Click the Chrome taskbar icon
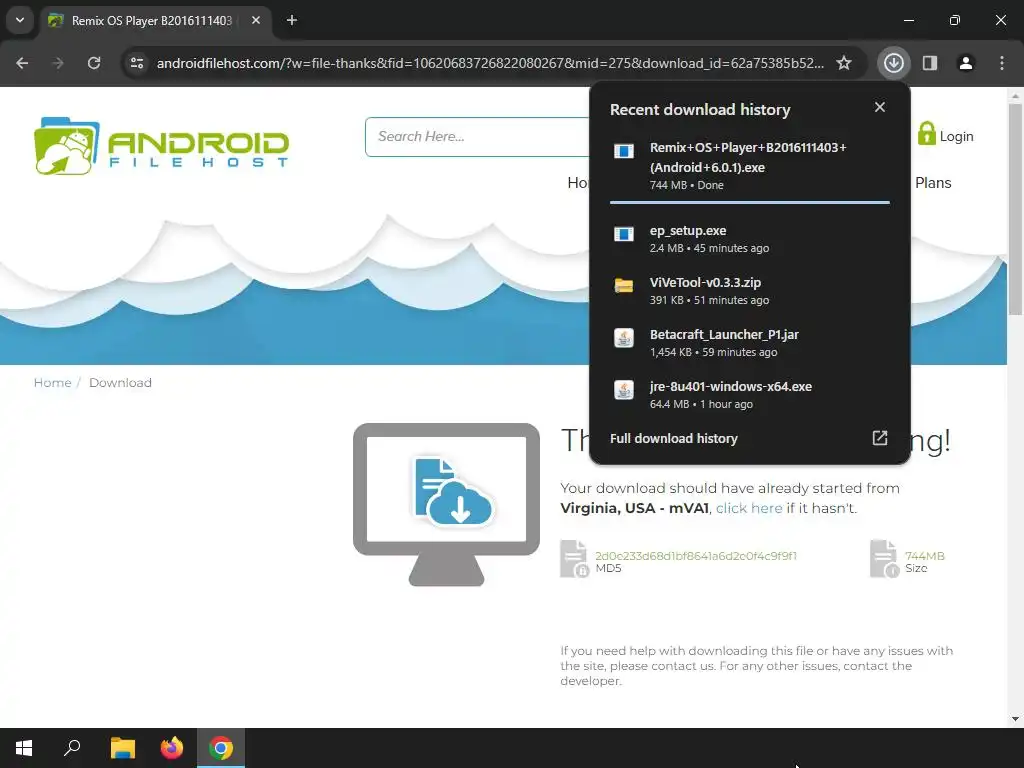The height and width of the screenshot is (768, 1024). (x=221, y=748)
